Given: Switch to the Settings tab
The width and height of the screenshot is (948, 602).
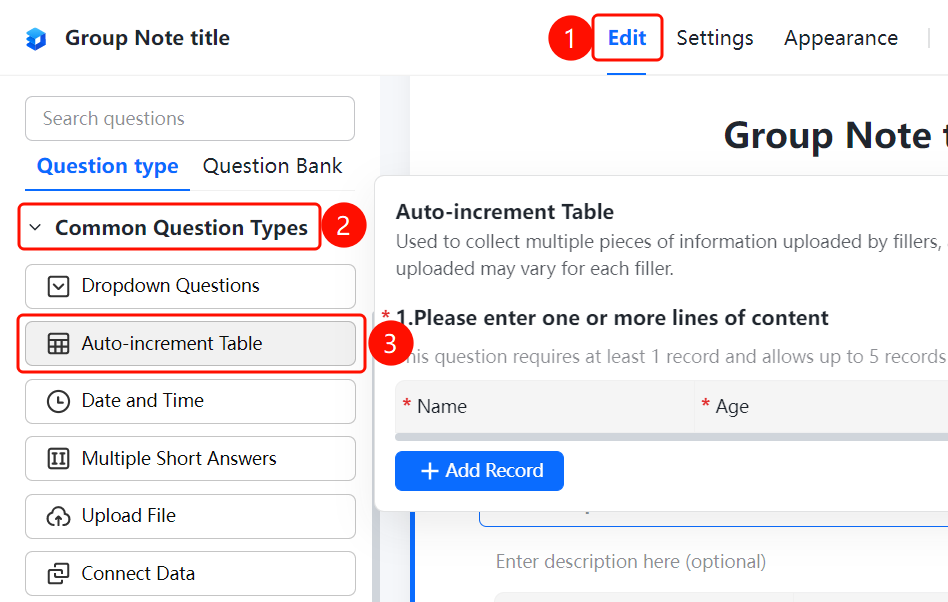Looking at the screenshot, I should click(x=715, y=37).
